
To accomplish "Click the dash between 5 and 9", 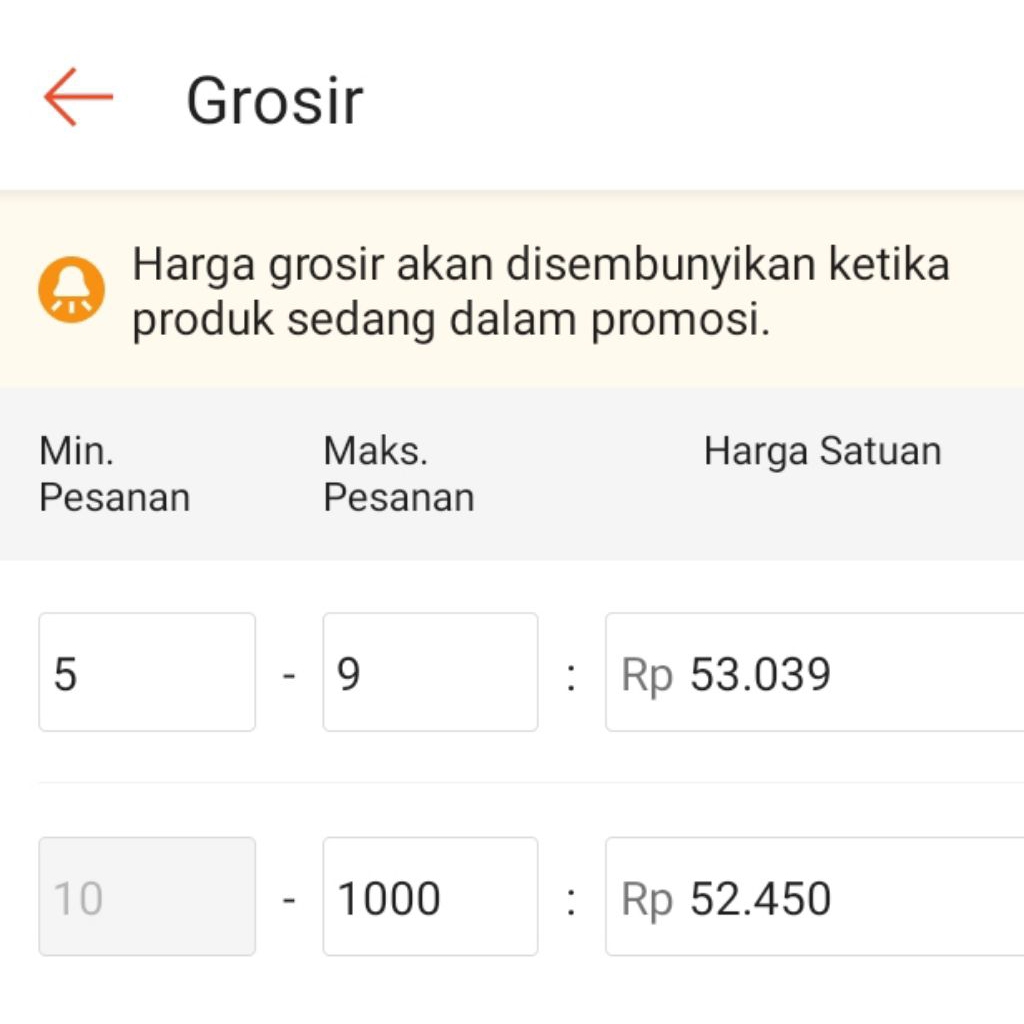I will pyautogui.click(x=289, y=676).
